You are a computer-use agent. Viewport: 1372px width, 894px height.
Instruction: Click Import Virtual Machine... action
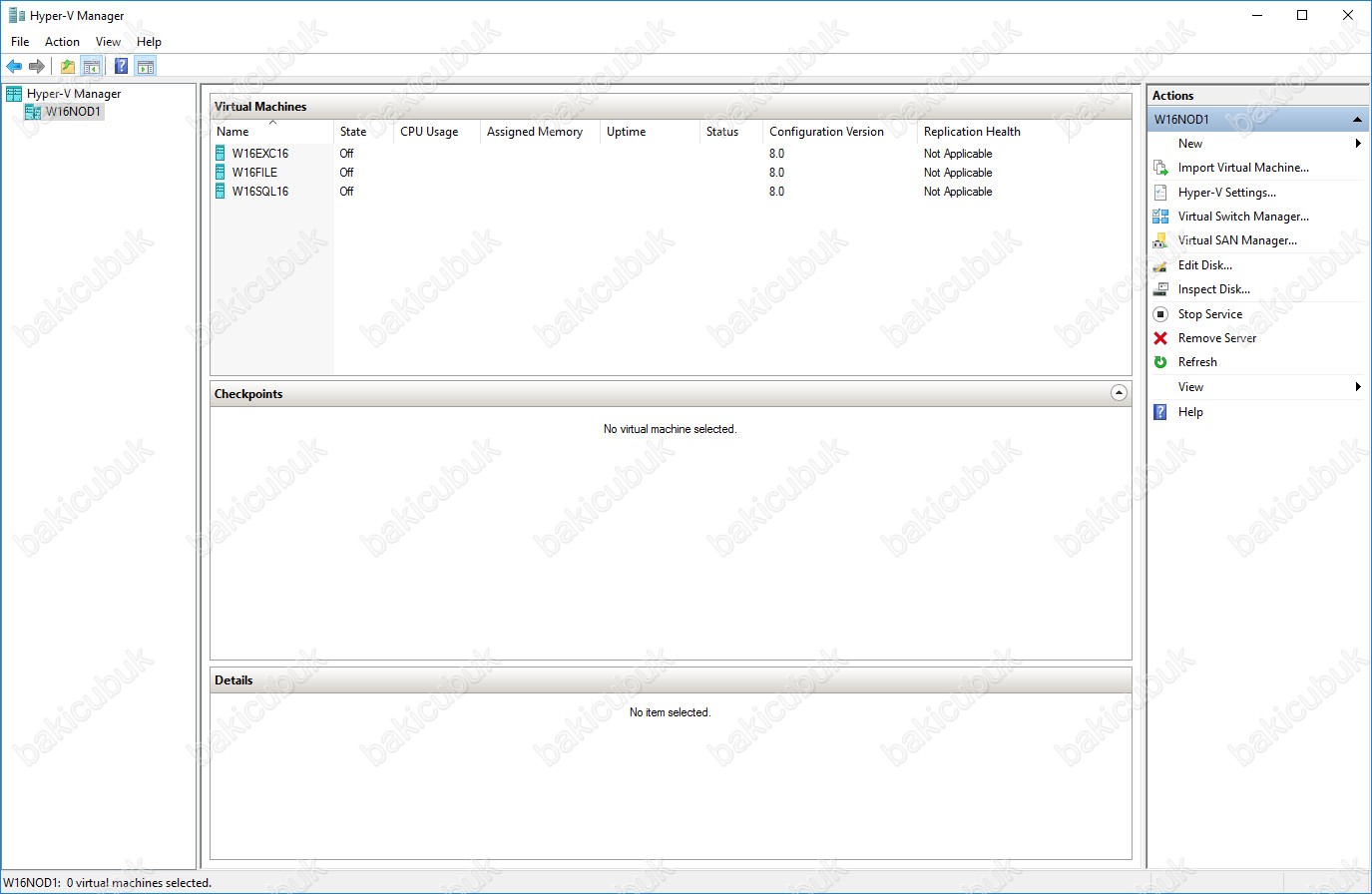[x=1243, y=168]
